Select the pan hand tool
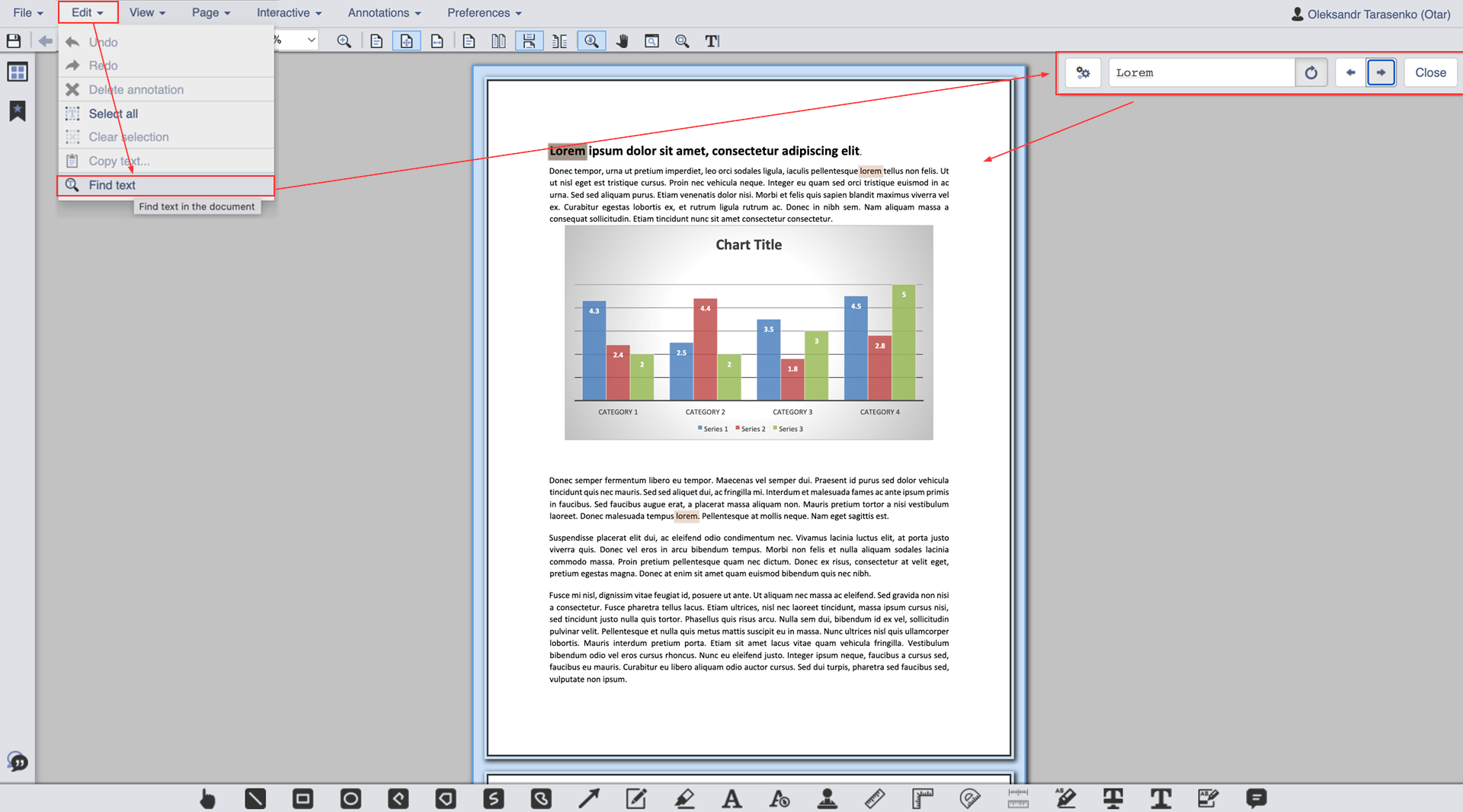 [622, 41]
